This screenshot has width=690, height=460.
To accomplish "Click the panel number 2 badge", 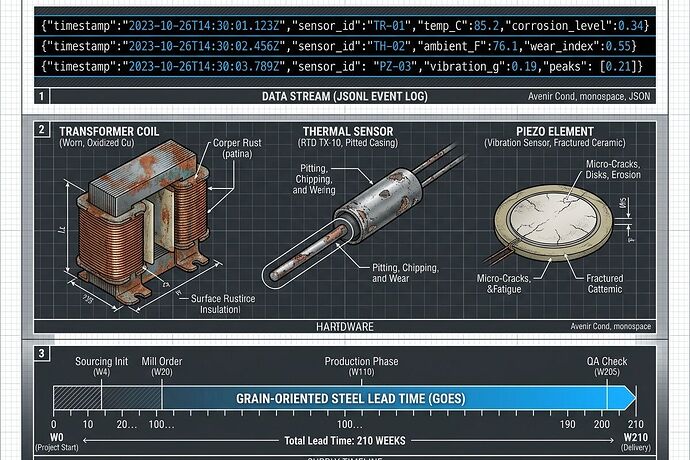I will [x=41, y=130].
